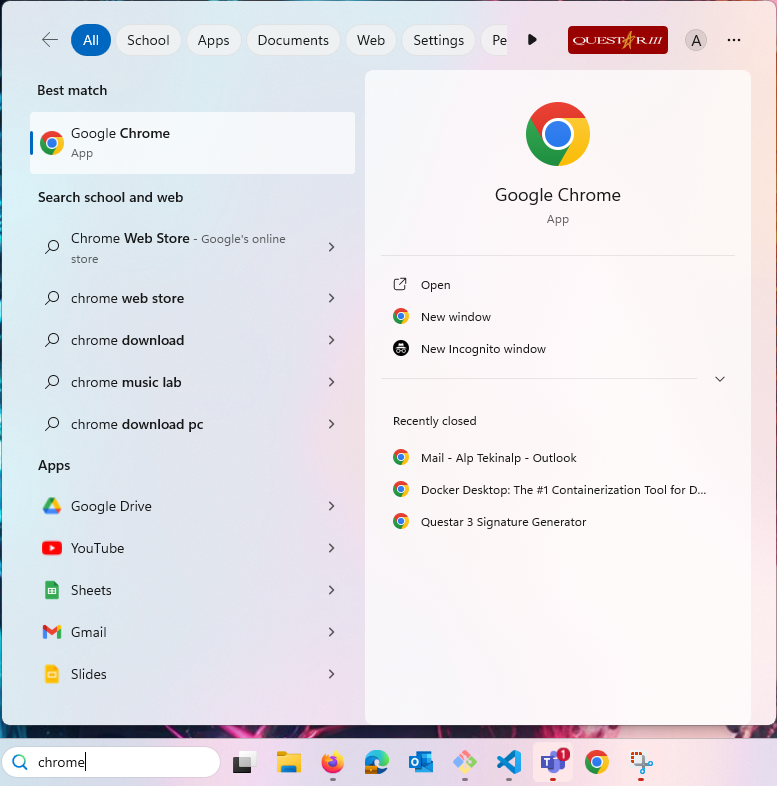
Task: Select the All filter tab
Action: point(91,40)
